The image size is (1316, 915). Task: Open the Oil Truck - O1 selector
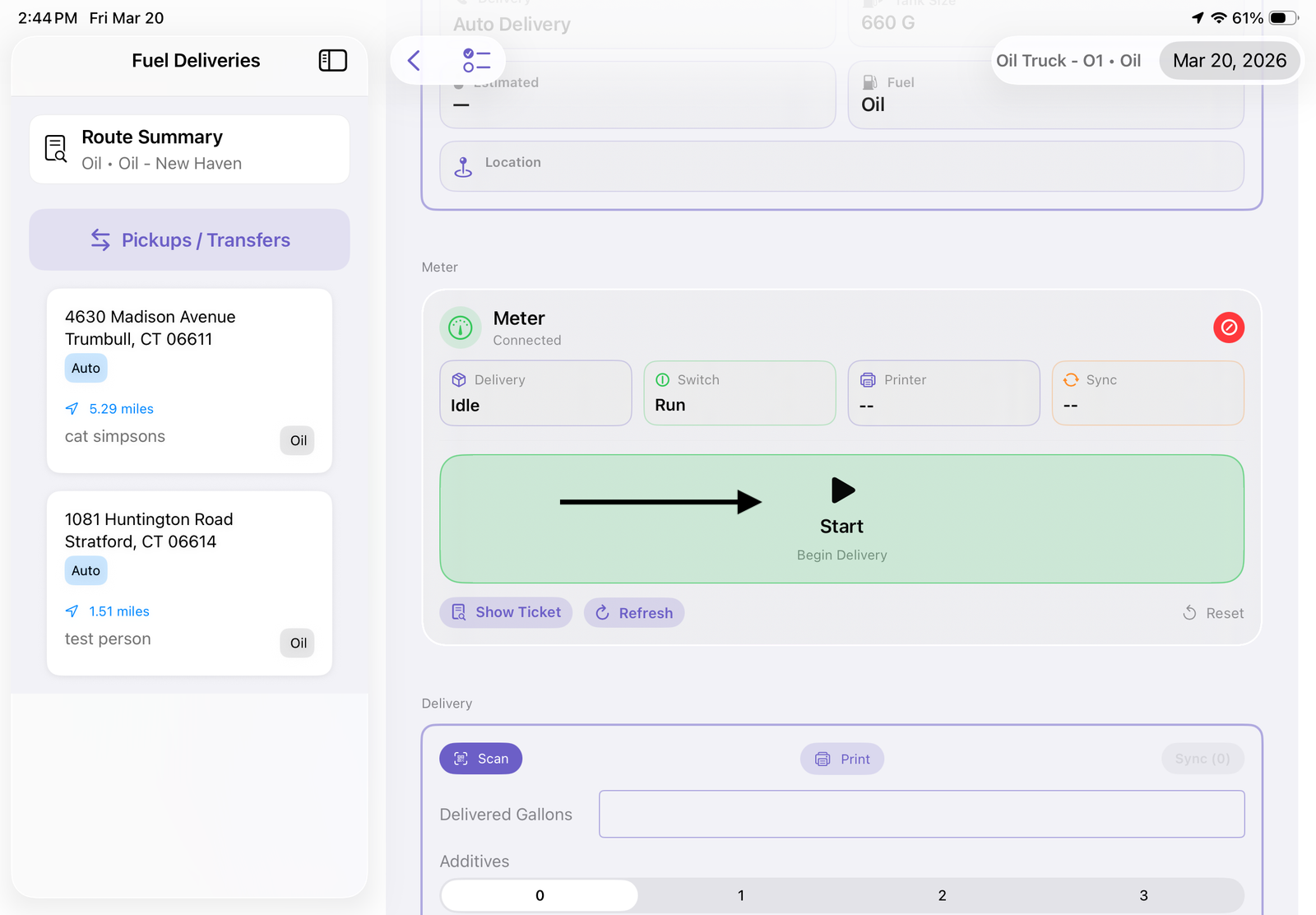tap(1068, 61)
